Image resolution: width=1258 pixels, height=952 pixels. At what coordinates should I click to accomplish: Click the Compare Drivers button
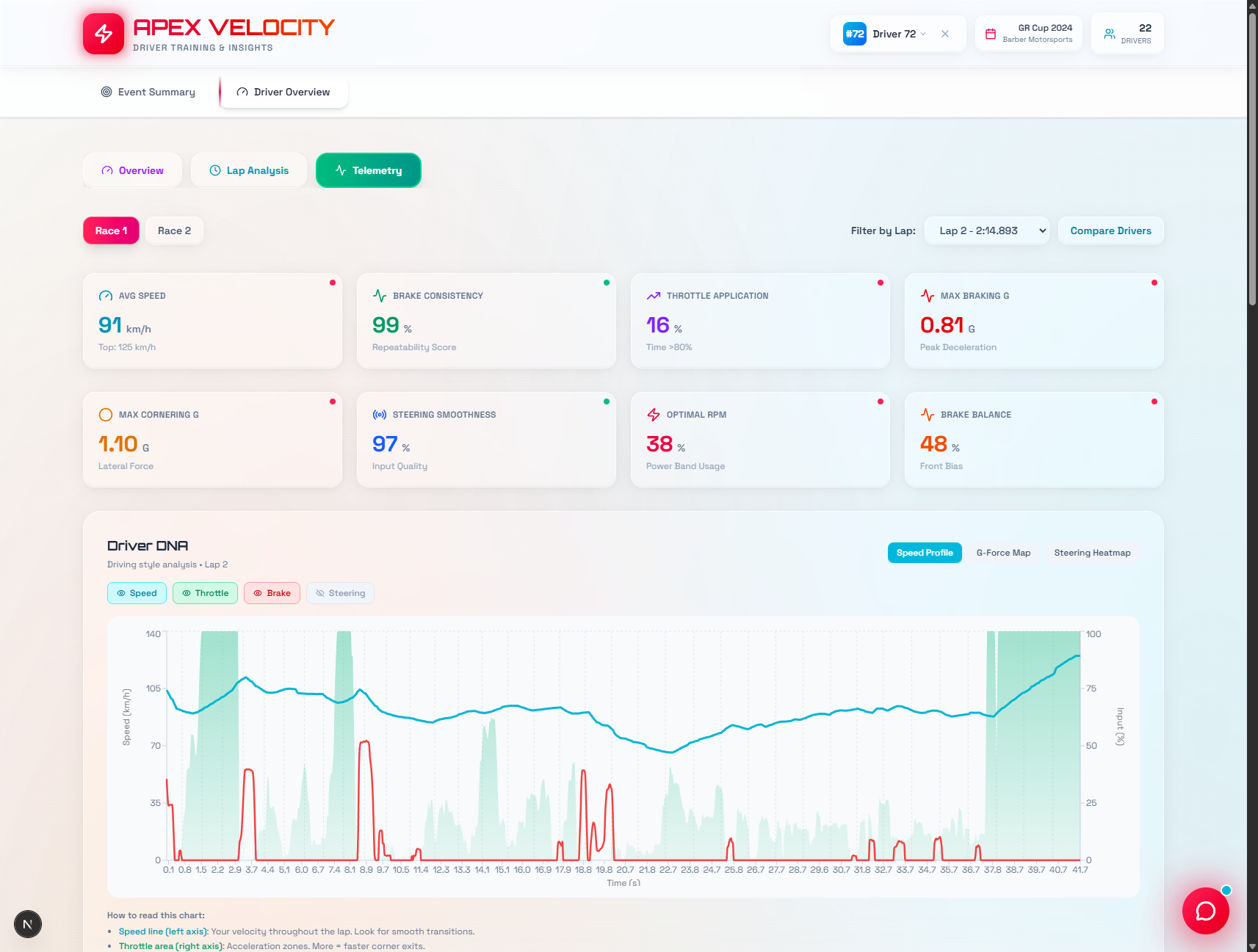pos(1110,230)
